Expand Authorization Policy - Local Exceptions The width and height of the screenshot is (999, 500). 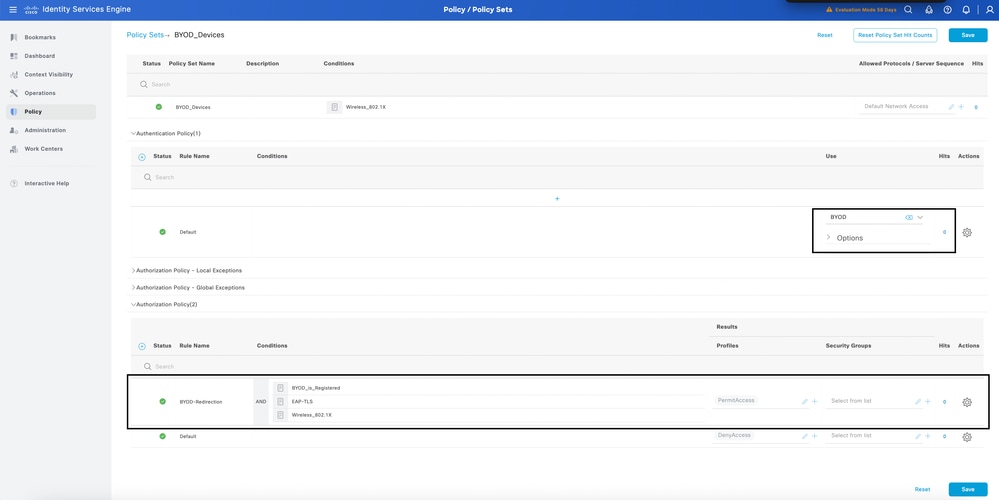(x=133, y=271)
